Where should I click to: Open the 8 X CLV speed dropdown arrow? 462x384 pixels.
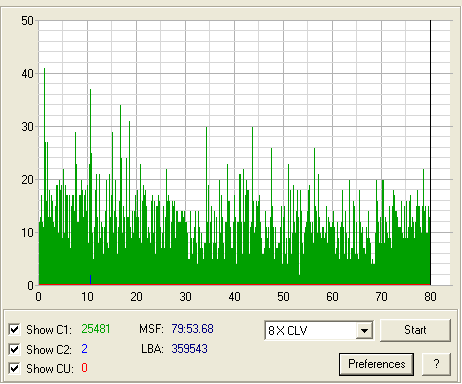(364, 331)
